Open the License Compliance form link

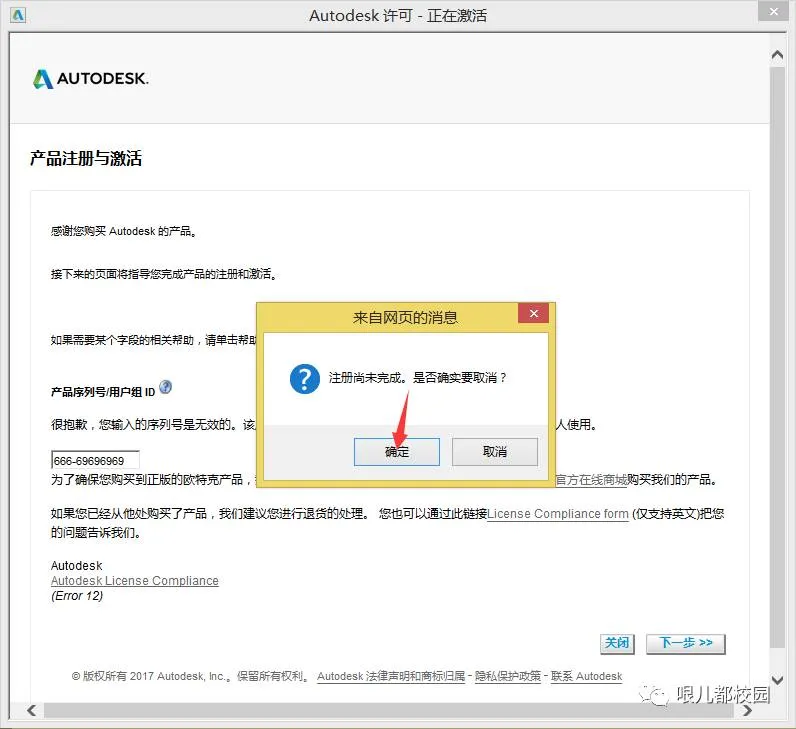click(x=557, y=514)
